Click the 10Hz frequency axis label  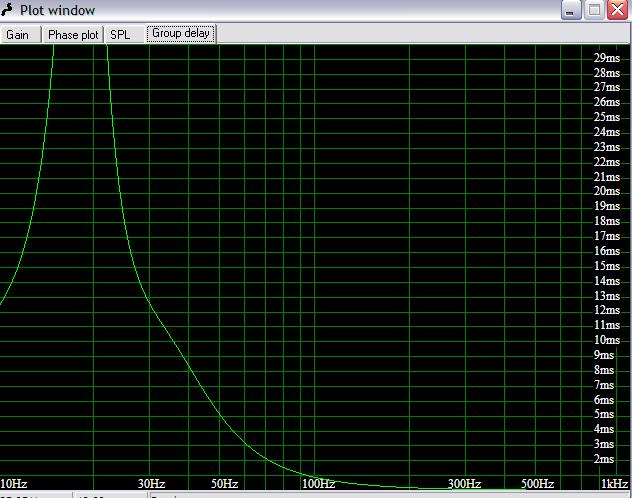pyautogui.click(x=14, y=483)
